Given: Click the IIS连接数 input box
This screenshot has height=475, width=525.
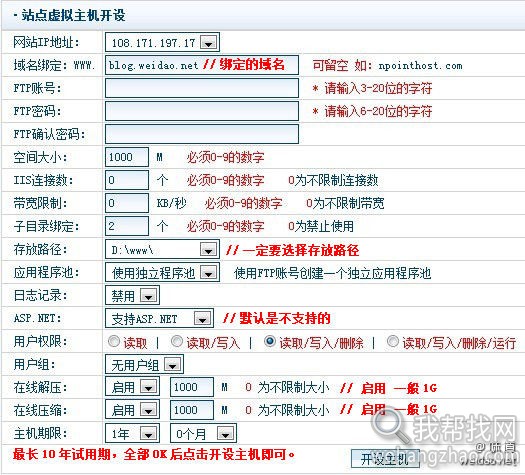Looking at the screenshot, I should (127, 180).
